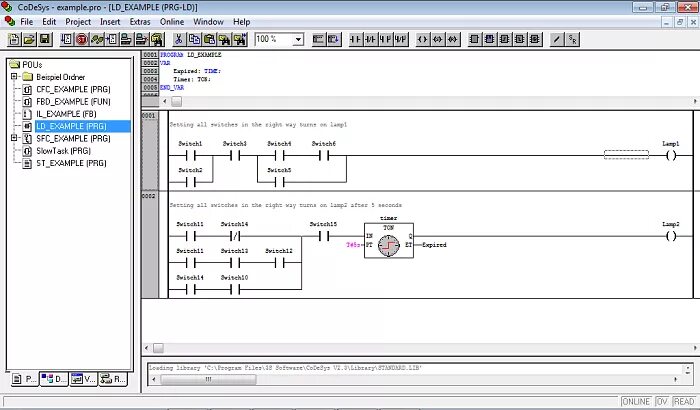Expand the Beispiel Ordner folder

pos(14,76)
